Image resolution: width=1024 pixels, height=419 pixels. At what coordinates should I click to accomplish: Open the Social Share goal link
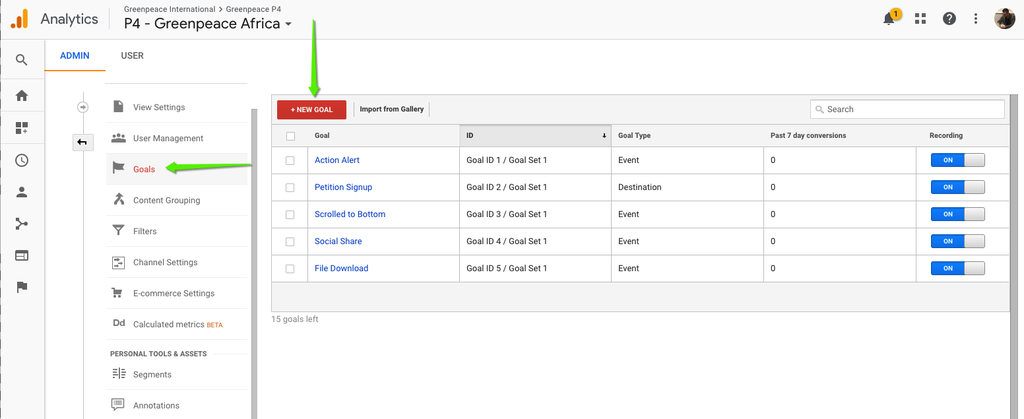click(338, 241)
